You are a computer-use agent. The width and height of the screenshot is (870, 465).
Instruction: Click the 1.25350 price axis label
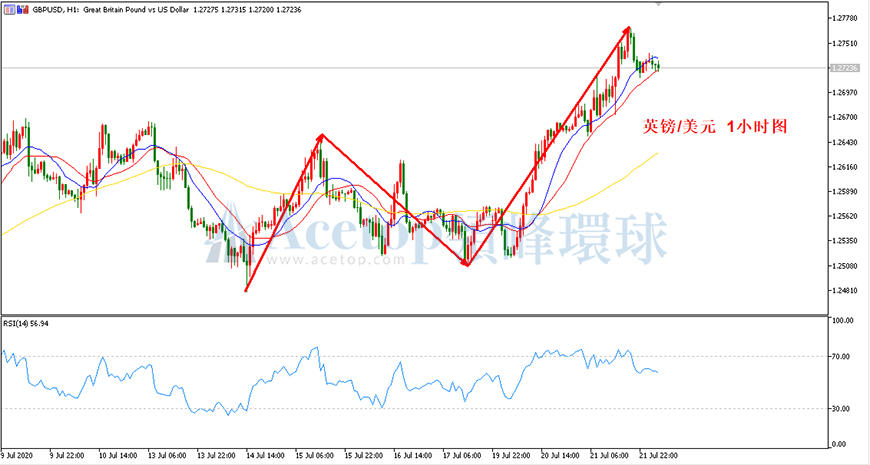[x=844, y=241]
